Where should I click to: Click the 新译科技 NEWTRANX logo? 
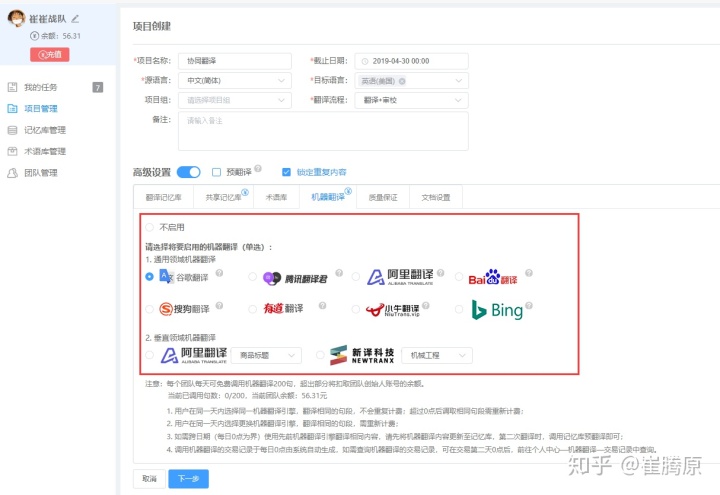pos(362,355)
